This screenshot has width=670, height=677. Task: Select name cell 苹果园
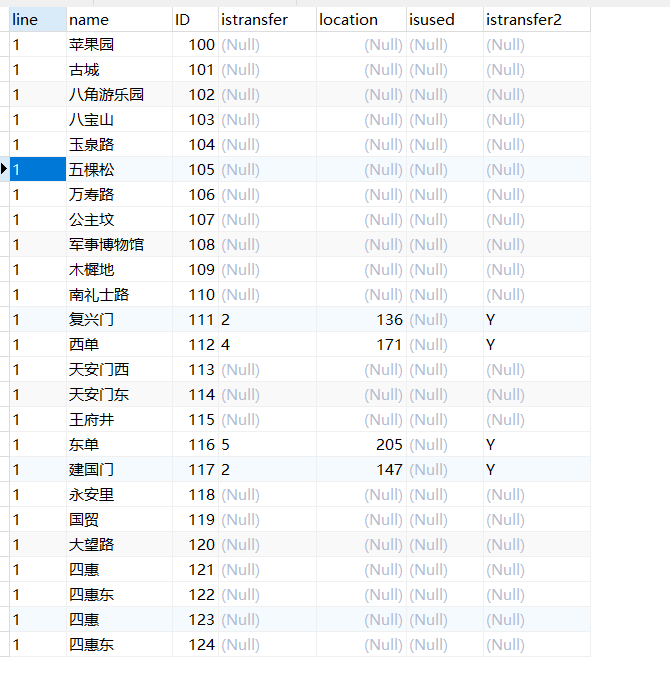pos(119,44)
